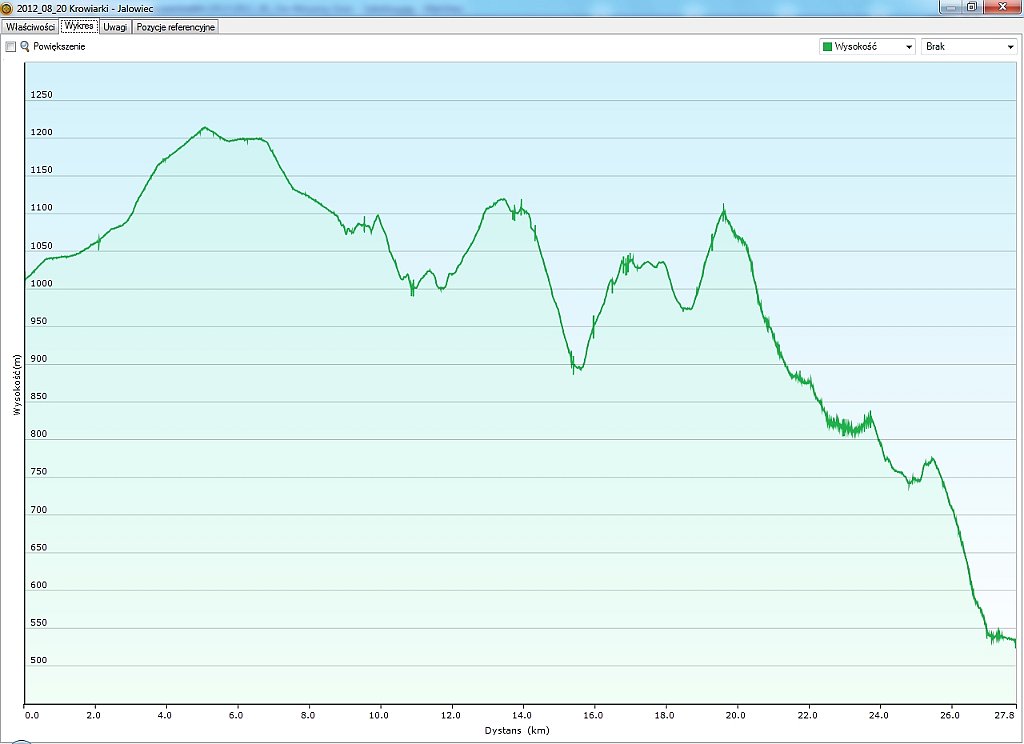Viewport: 1024px width, 744px height.
Task: Open the Uwagi tab
Action: 116,27
